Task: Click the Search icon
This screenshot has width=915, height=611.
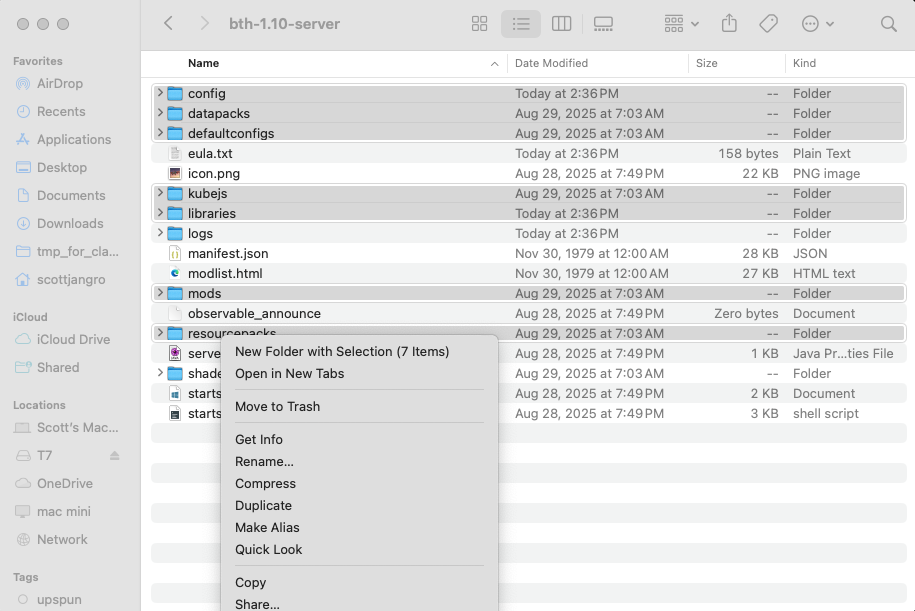Action: (886, 23)
